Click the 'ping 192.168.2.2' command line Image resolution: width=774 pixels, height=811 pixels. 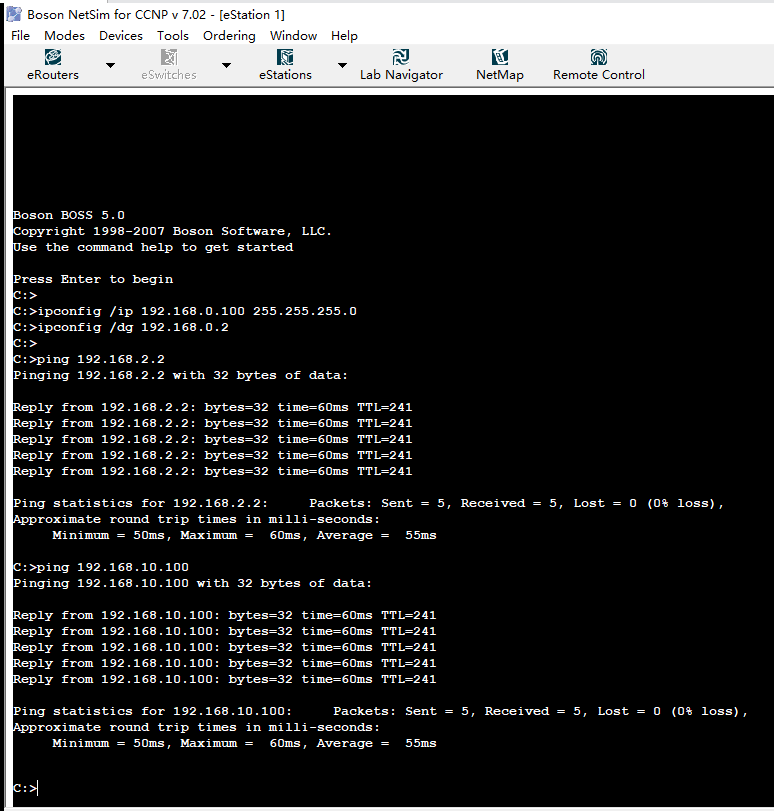[x=89, y=359]
